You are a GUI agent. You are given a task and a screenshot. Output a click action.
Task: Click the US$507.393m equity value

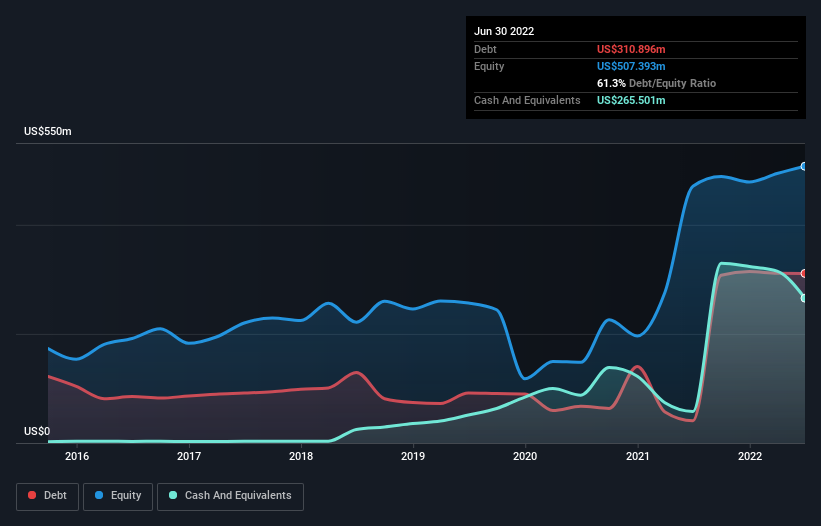(631, 66)
